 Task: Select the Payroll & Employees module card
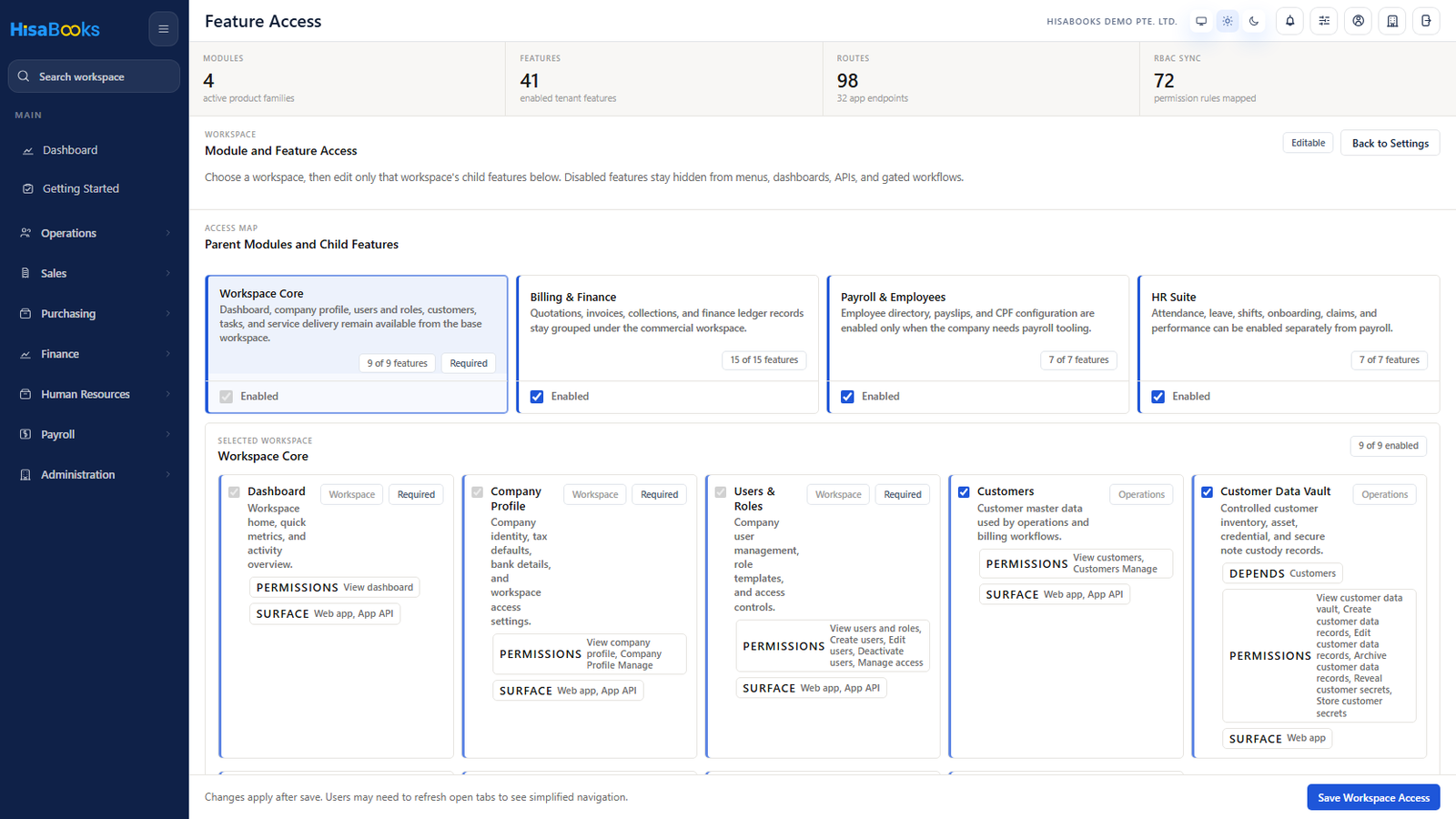click(978, 344)
